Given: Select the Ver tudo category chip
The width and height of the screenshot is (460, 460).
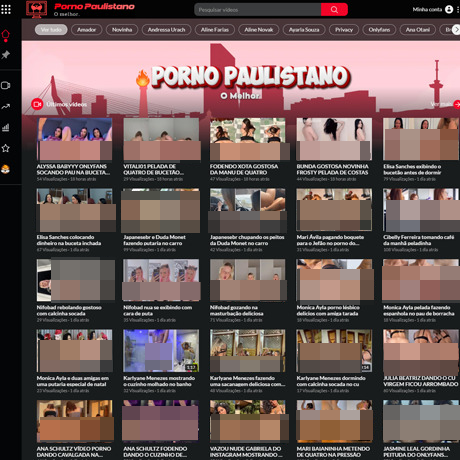Looking at the screenshot, I should coord(51,30).
